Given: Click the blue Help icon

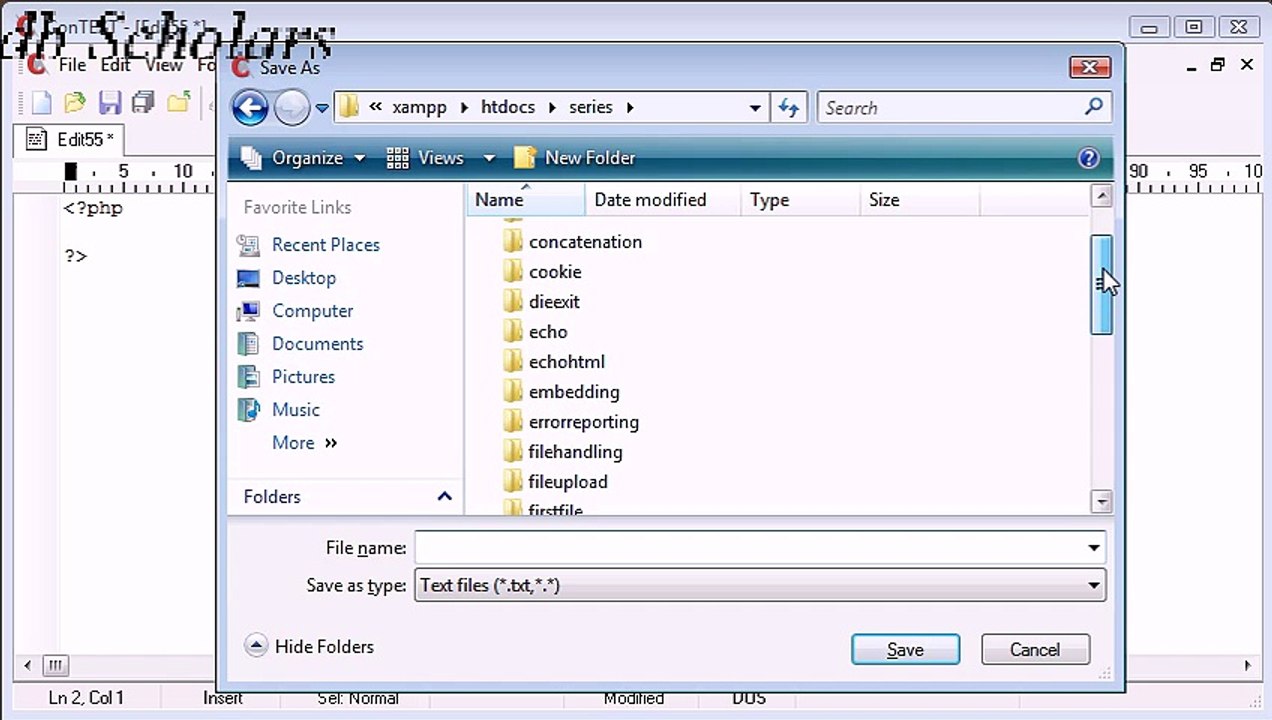Looking at the screenshot, I should point(1089,158).
